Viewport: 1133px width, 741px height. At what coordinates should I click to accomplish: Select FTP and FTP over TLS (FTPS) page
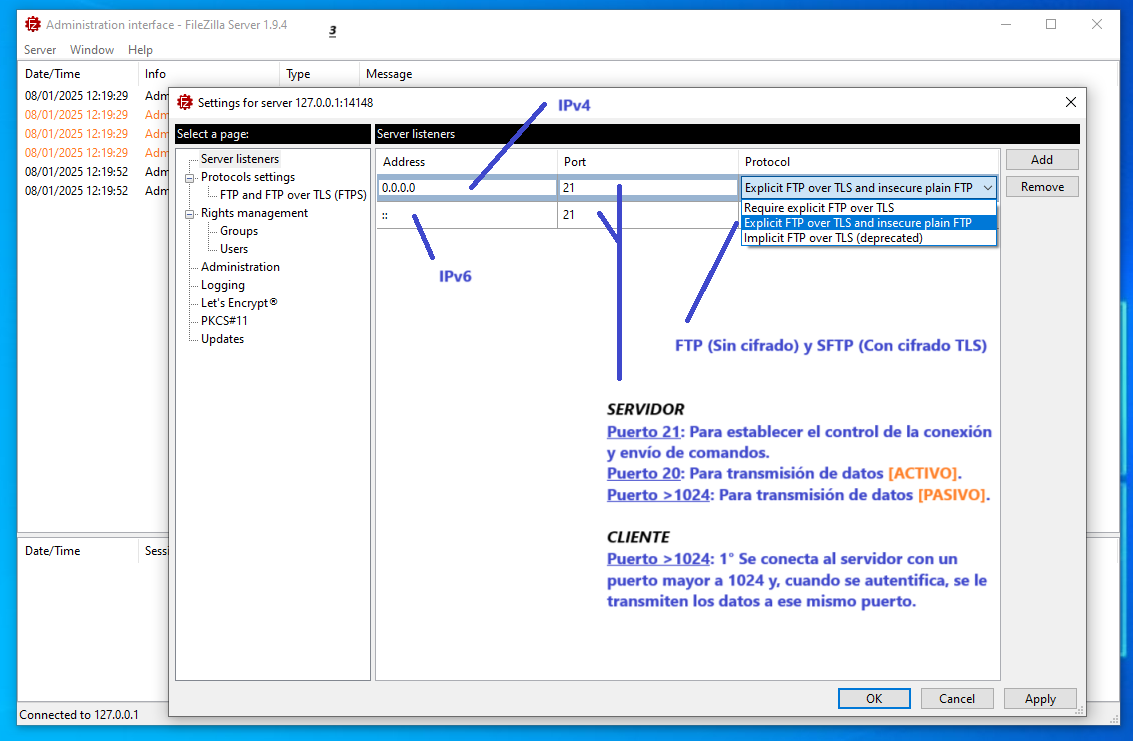(293, 195)
